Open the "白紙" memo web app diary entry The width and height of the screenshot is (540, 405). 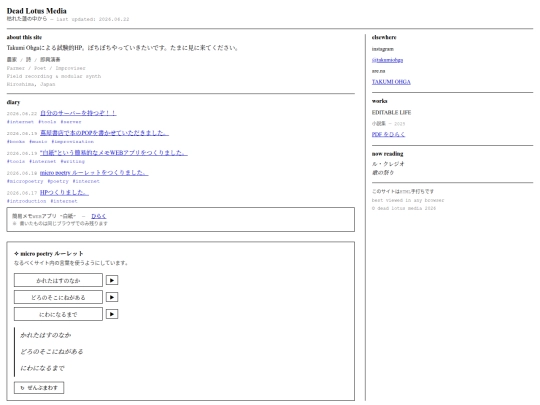(x=114, y=153)
